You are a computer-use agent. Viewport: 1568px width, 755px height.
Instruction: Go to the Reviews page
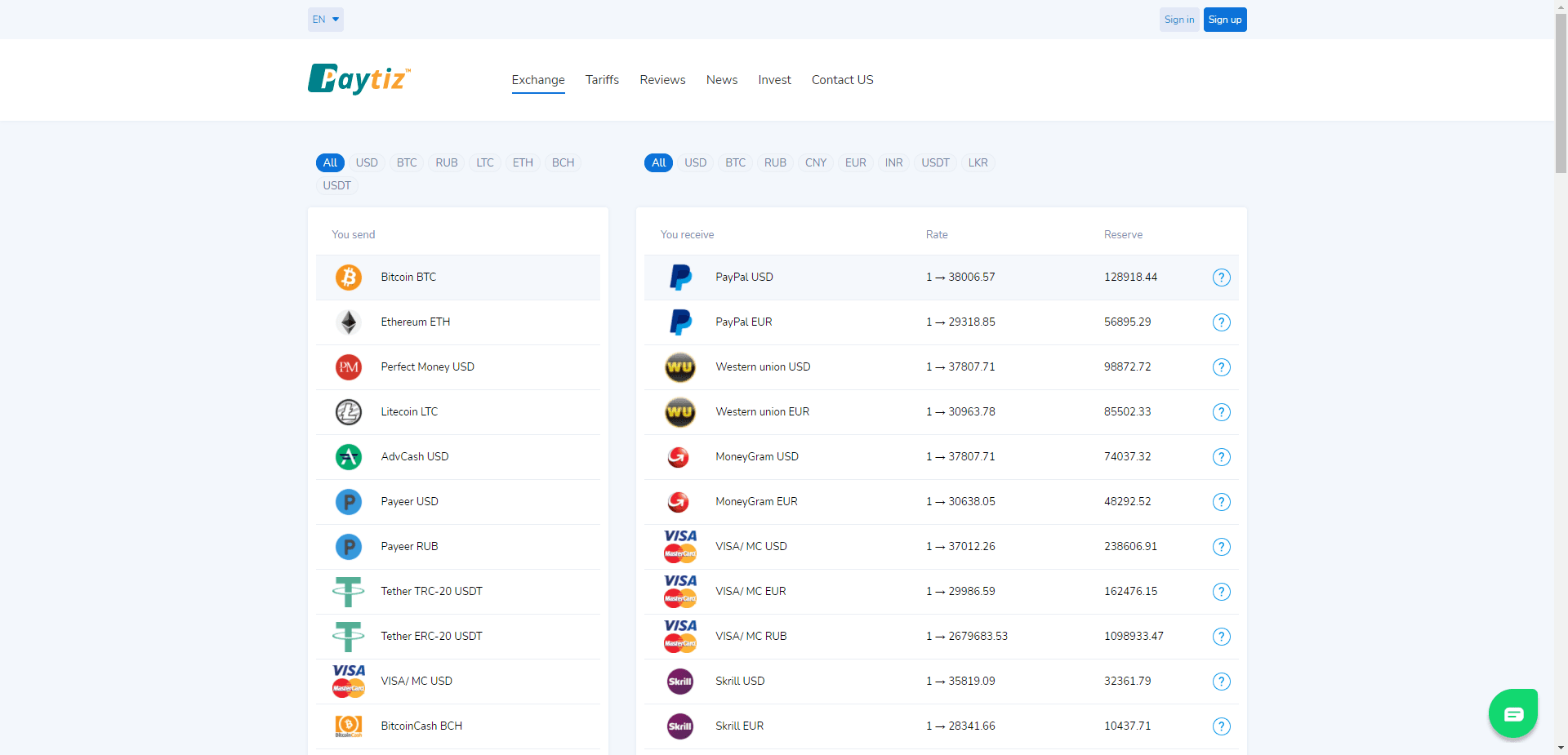point(662,80)
